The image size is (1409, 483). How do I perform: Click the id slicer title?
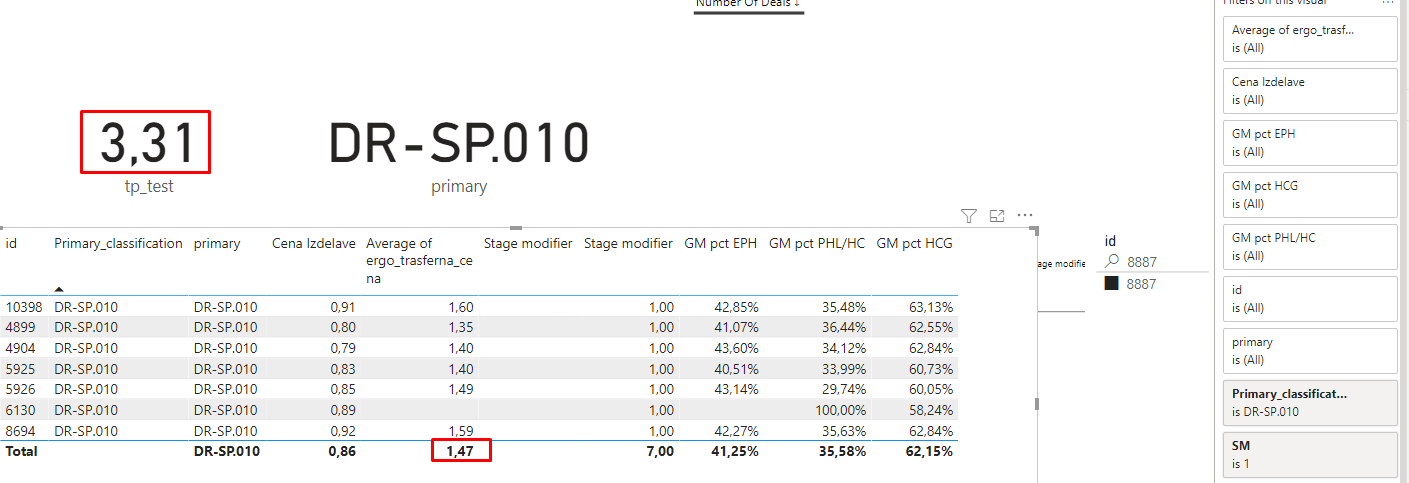click(1110, 240)
